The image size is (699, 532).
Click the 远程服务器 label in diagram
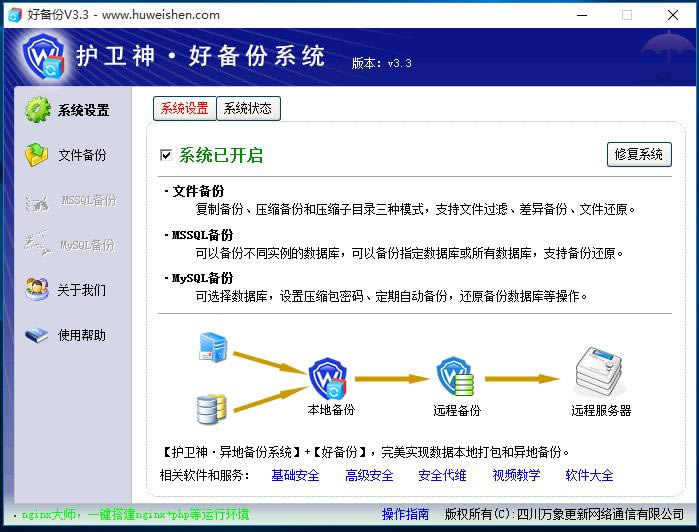(601, 410)
